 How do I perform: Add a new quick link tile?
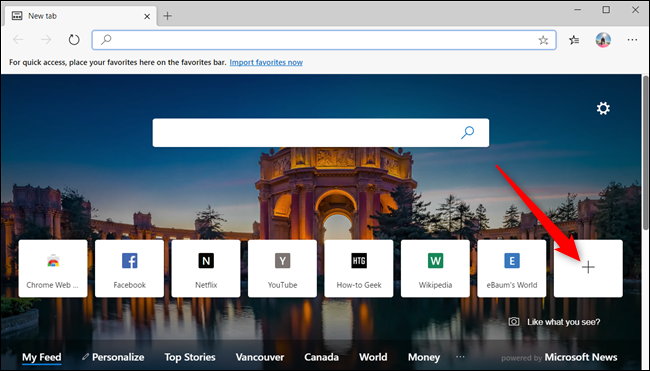pyautogui.click(x=588, y=268)
